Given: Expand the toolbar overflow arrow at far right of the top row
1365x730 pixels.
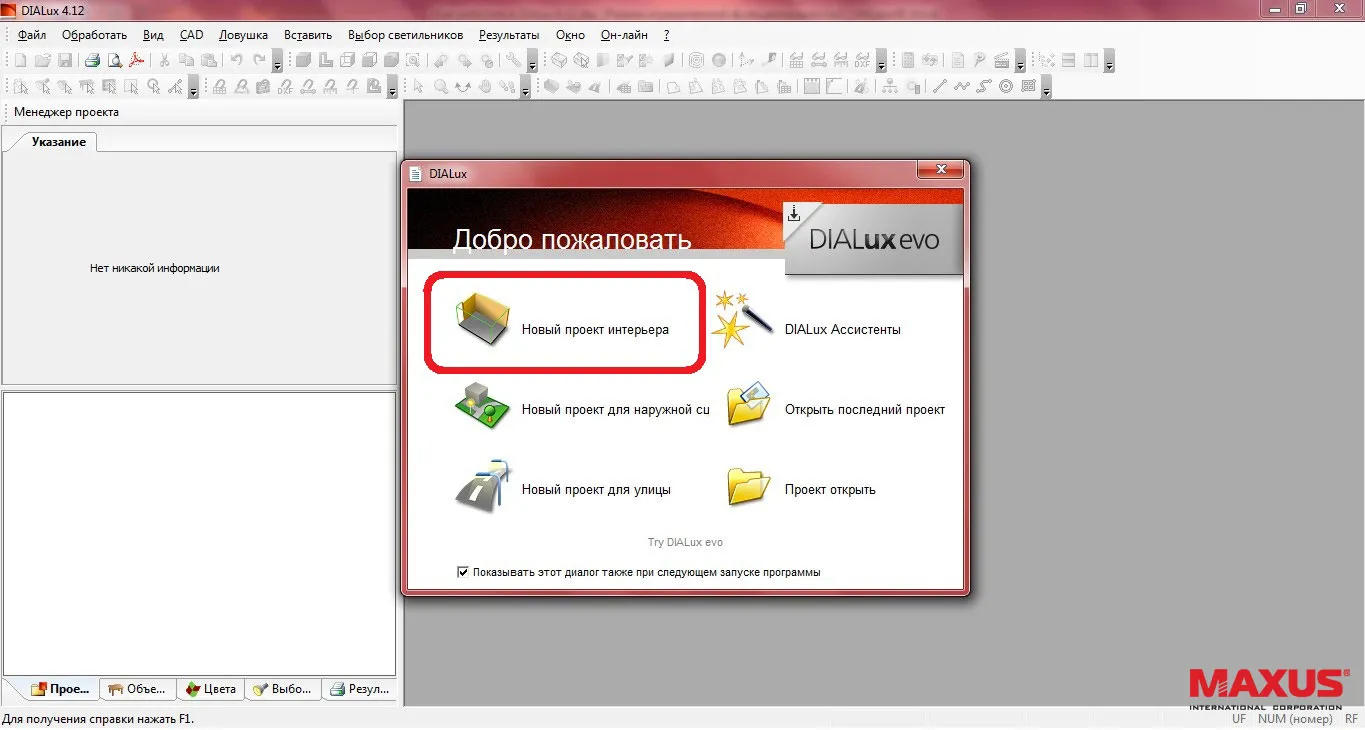Looking at the screenshot, I should [1109, 64].
